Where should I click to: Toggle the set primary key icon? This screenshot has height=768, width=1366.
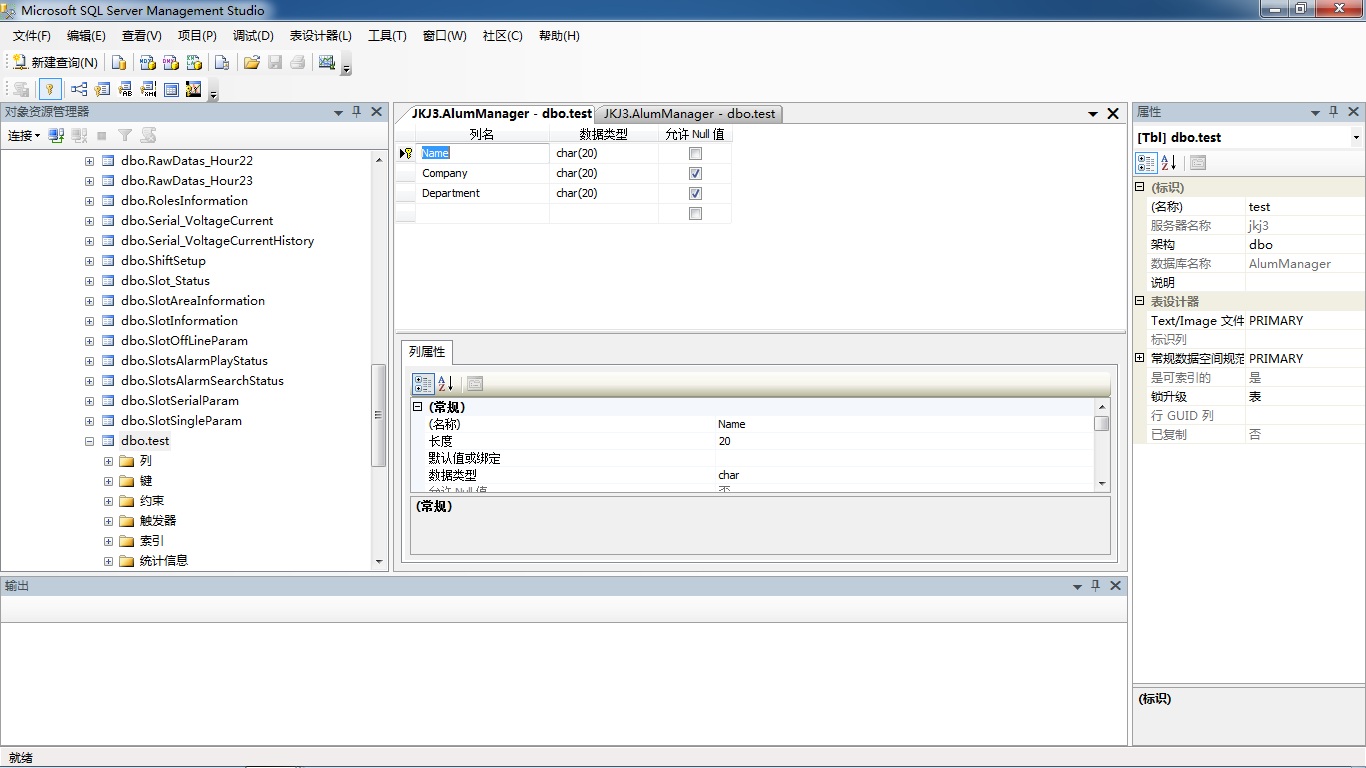coord(49,89)
